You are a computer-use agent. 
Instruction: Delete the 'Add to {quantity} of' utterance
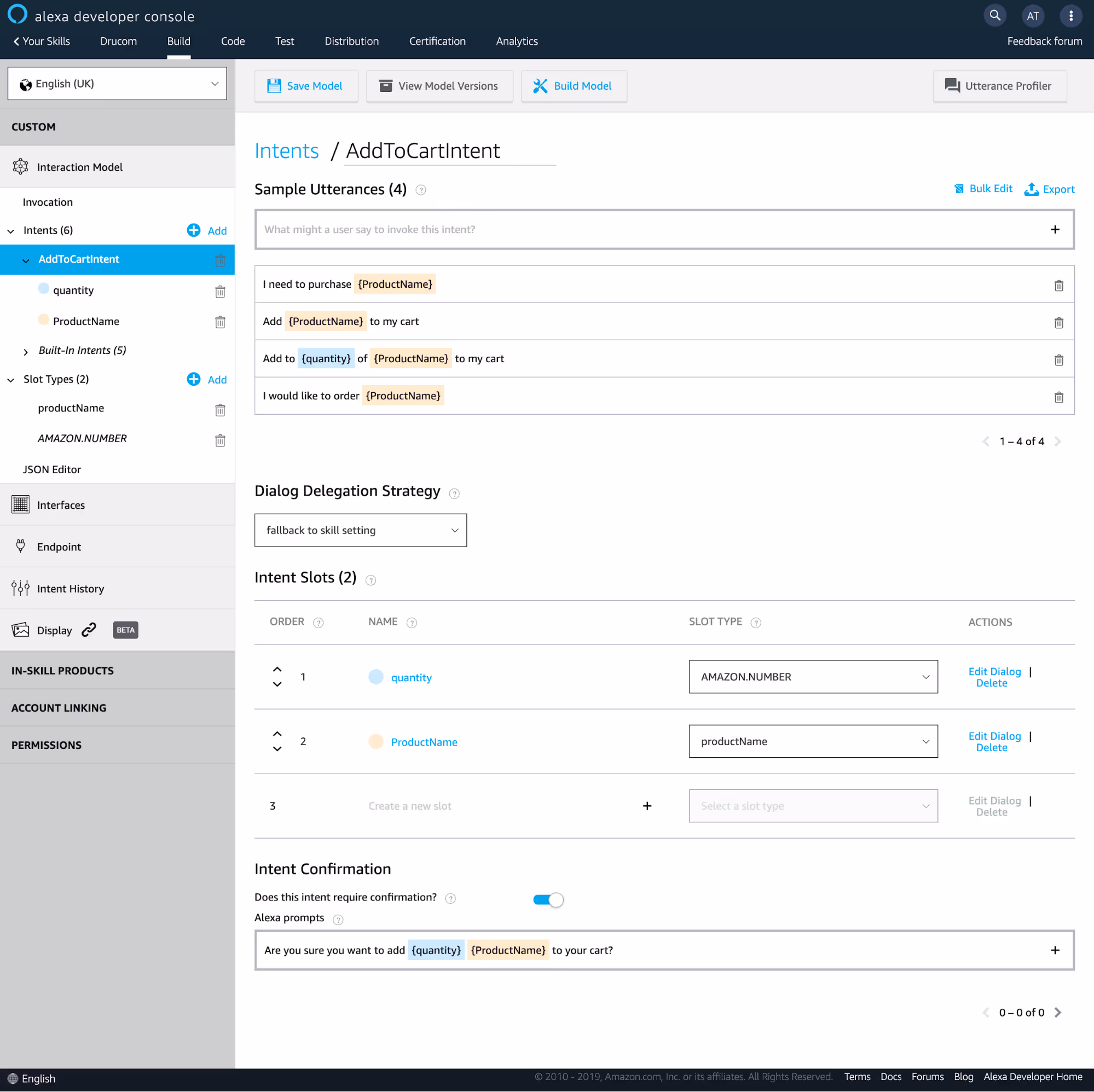(x=1058, y=360)
